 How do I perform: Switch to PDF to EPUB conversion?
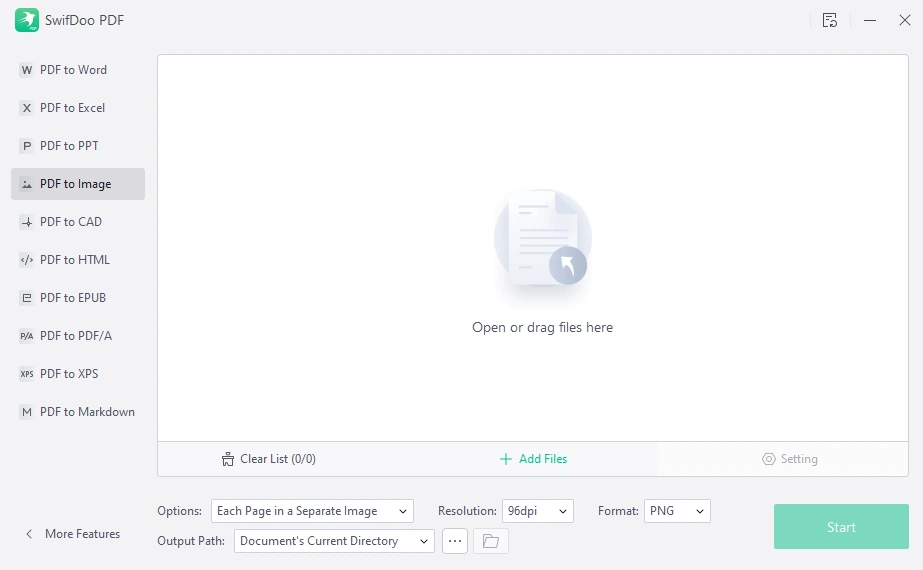(x=78, y=298)
